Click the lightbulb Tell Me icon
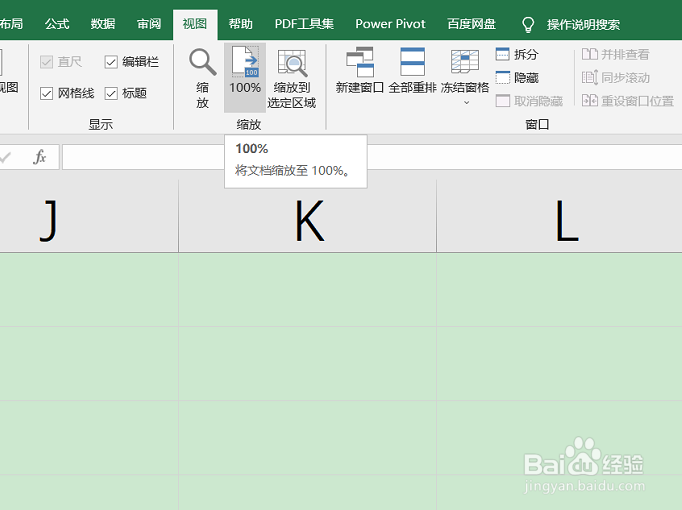682x510 pixels. tap(528, 25)
